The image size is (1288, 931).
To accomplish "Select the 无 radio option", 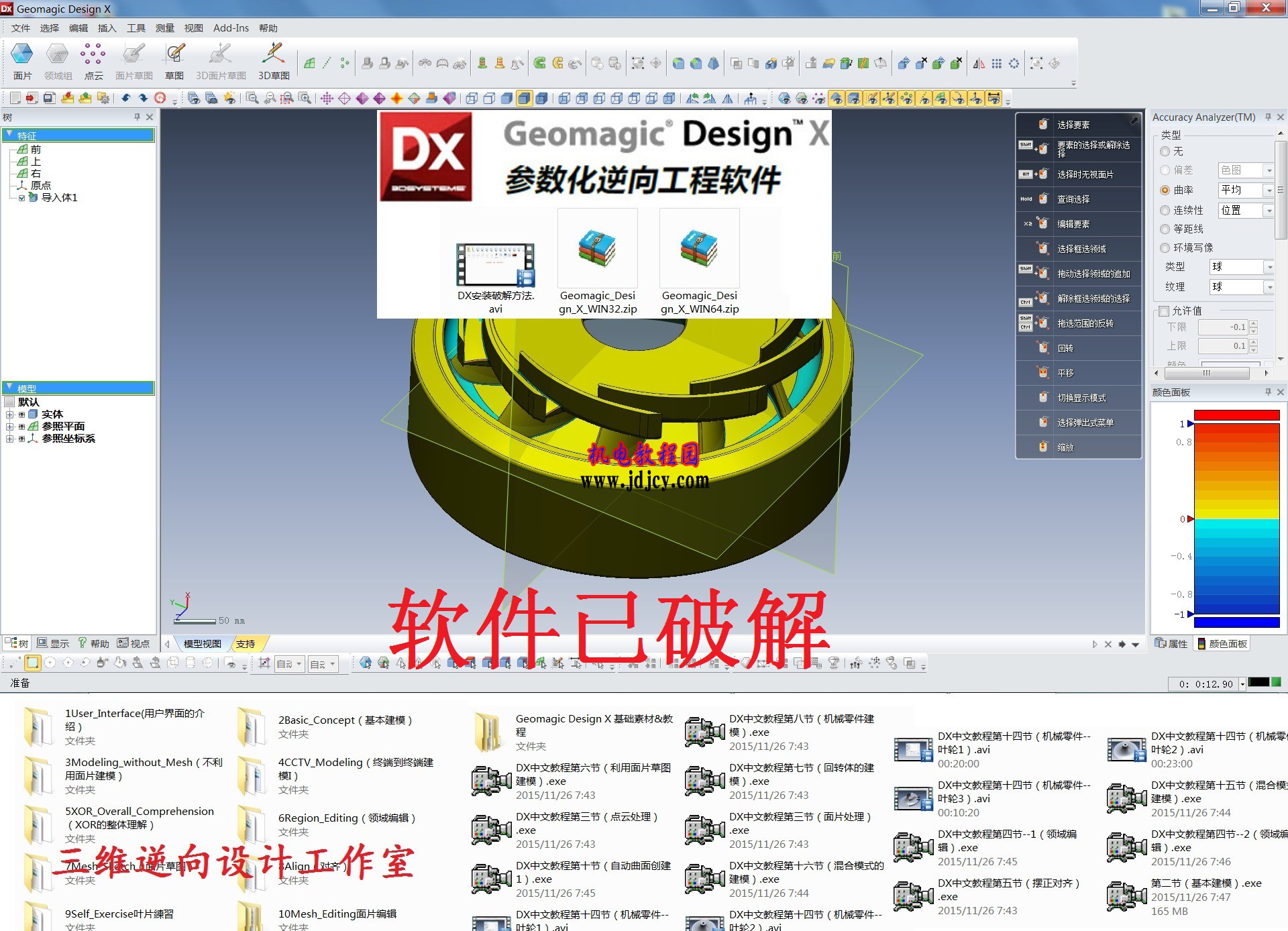I will 1165,152.
